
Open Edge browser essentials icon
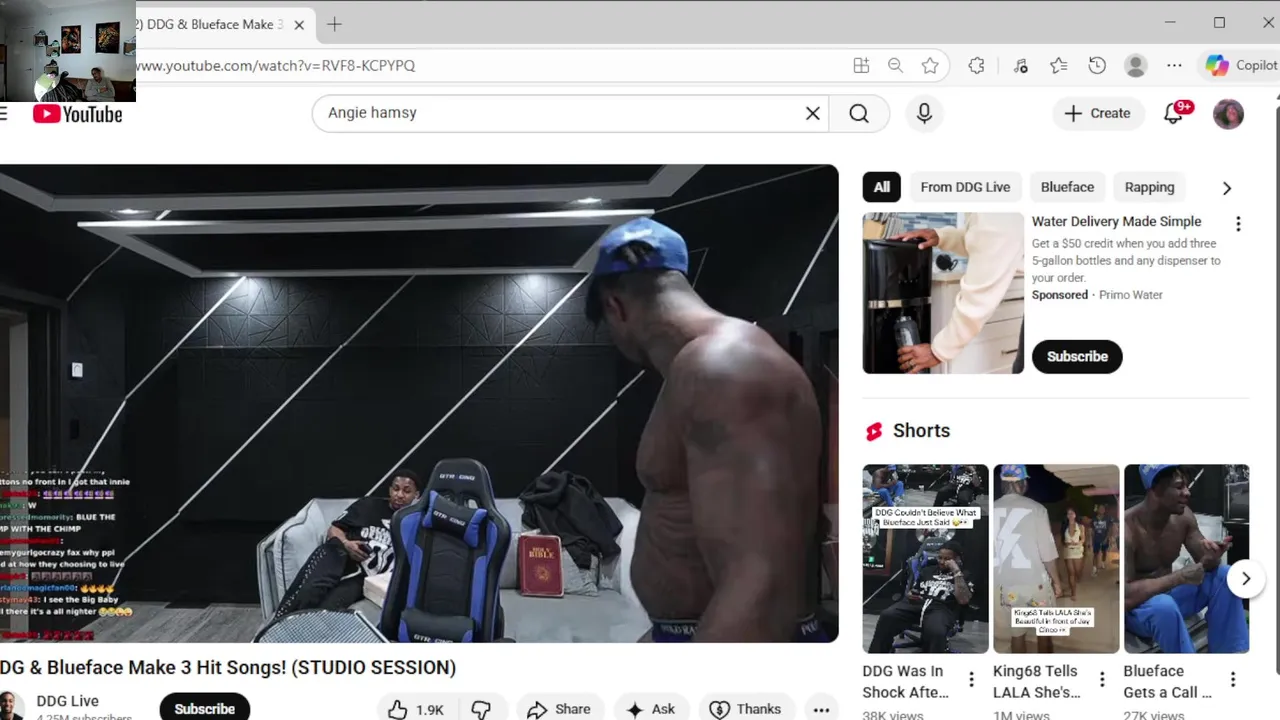coord(1020,65)
